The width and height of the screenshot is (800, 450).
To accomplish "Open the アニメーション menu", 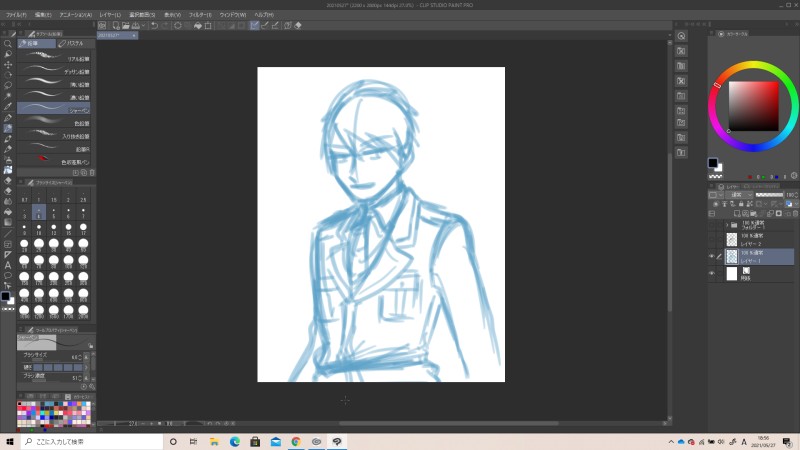I will pos(76,15).
